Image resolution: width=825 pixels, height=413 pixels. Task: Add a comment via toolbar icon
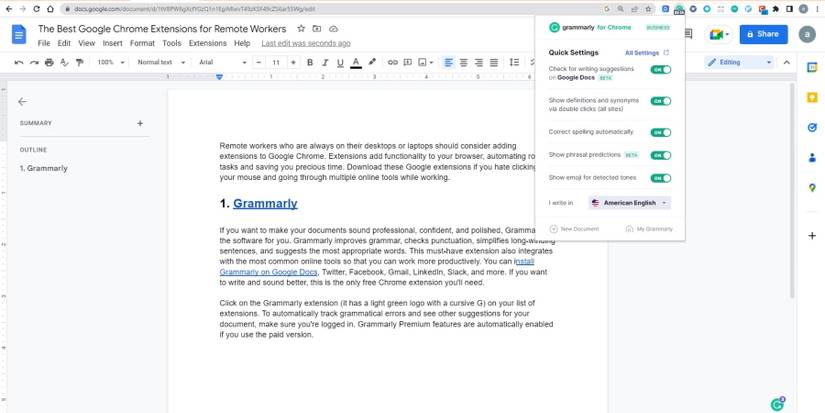coord(407,62)
